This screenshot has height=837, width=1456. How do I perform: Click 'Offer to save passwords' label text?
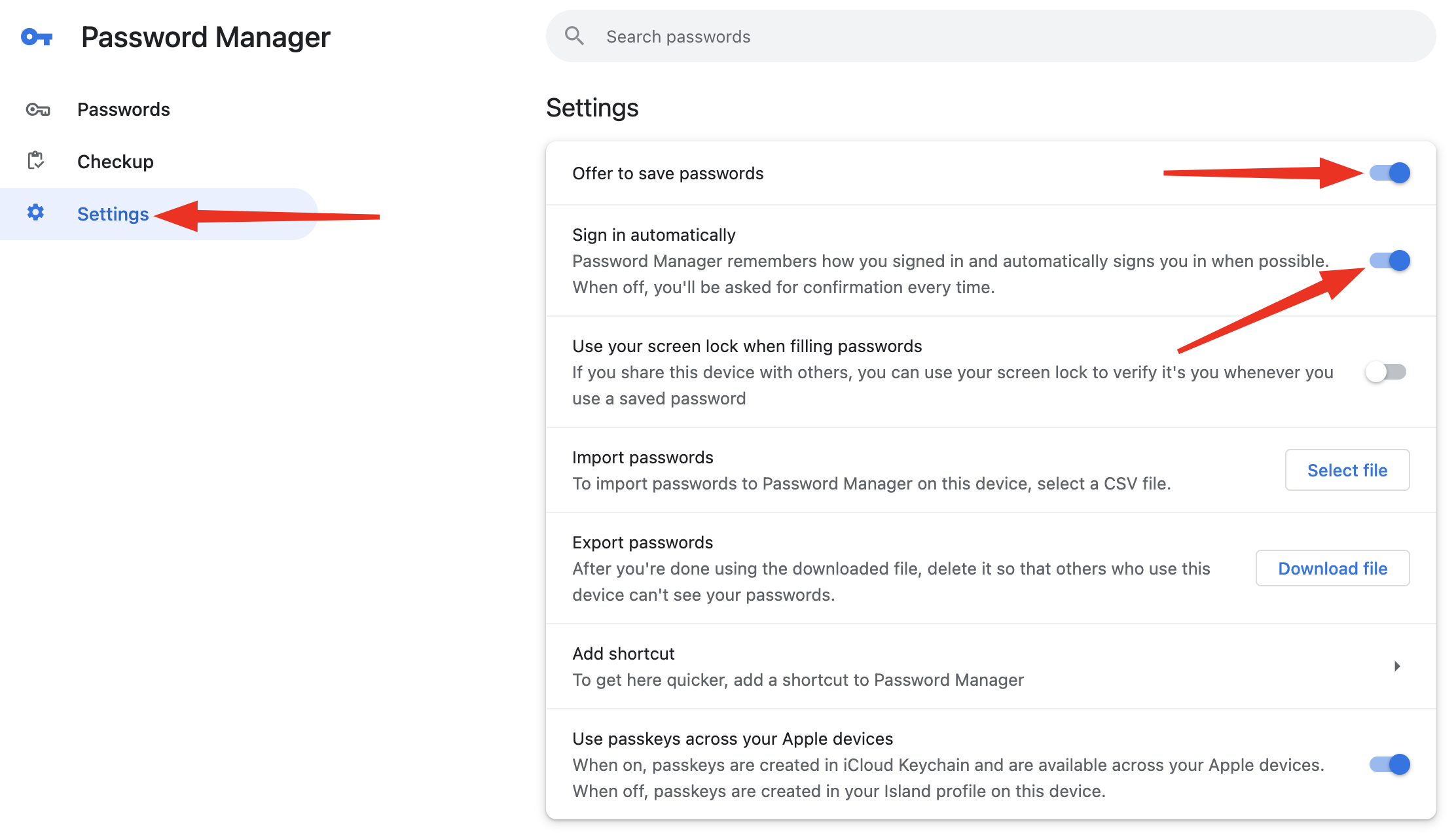tap(668, 173)
